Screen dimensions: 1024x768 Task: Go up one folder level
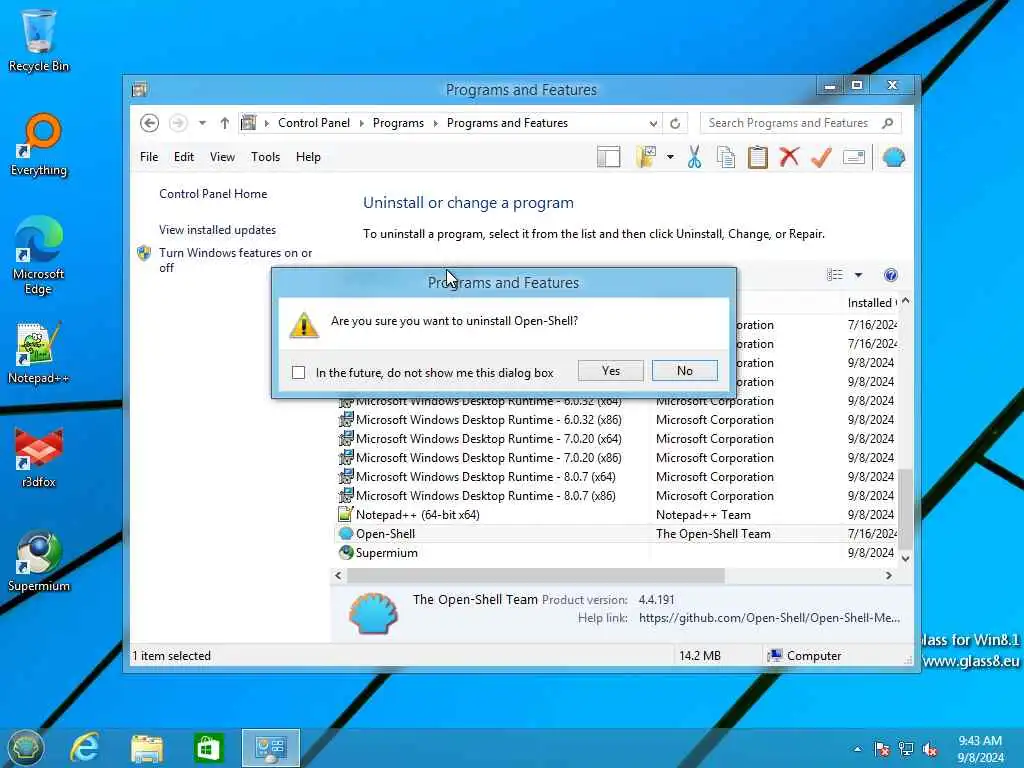[225, 123]
